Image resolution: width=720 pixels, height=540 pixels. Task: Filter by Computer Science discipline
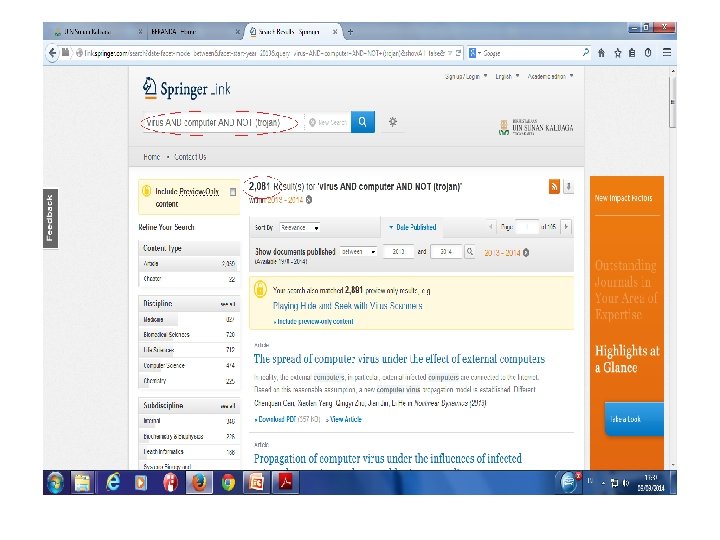(x=189, y=366)
